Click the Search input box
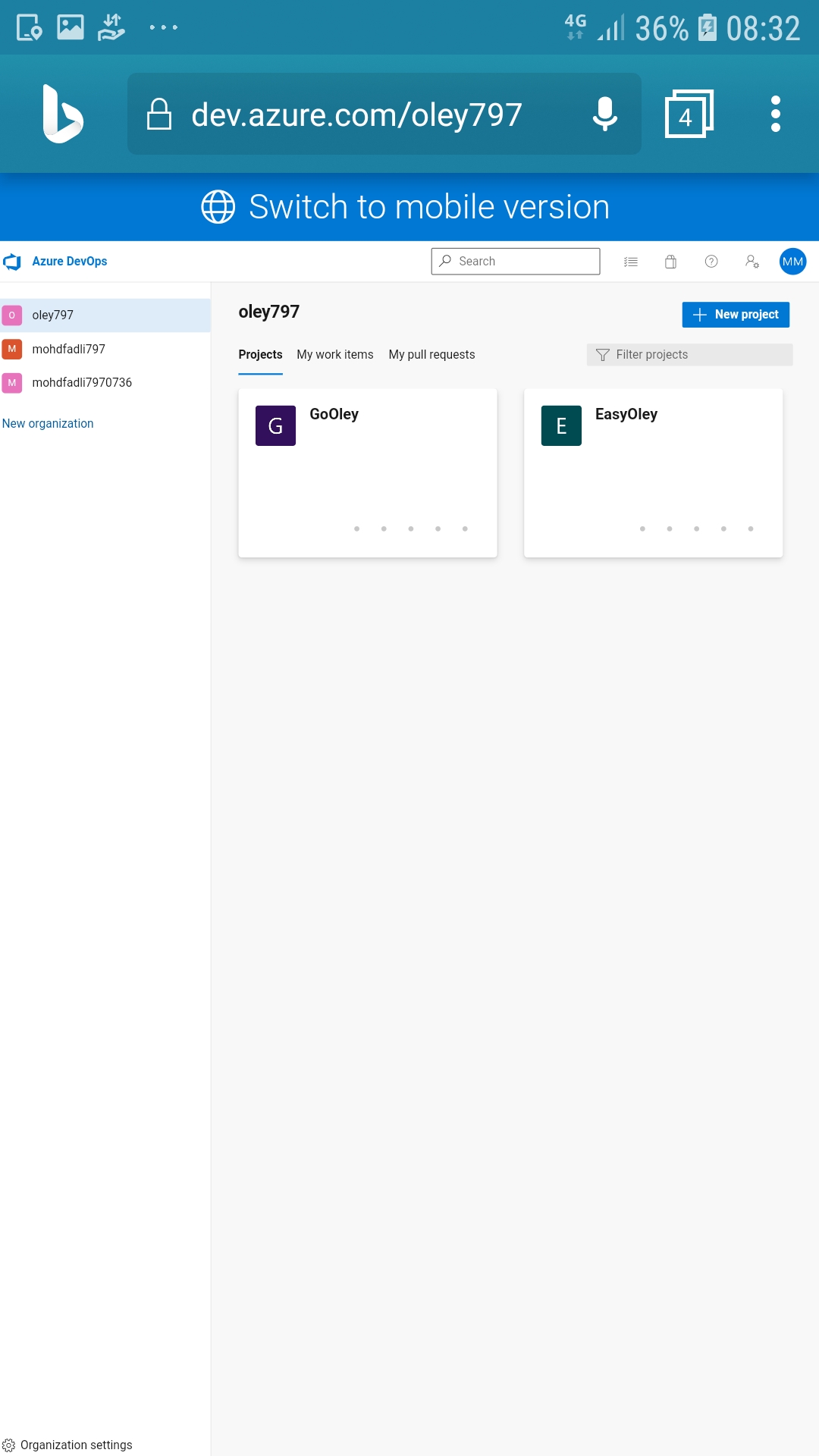This screenshot has height=1456, width=819. click(516, 262)
